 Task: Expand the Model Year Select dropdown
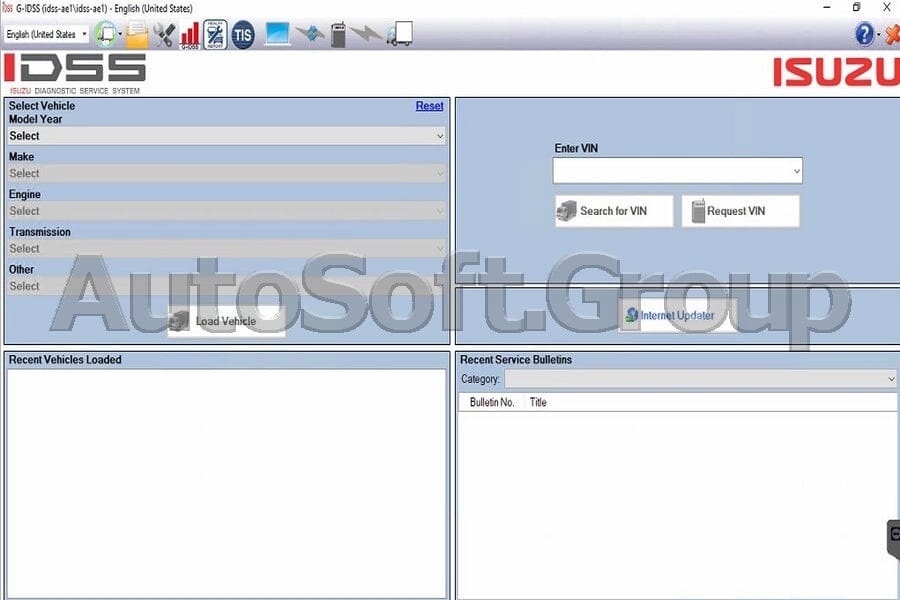(224, 135)
